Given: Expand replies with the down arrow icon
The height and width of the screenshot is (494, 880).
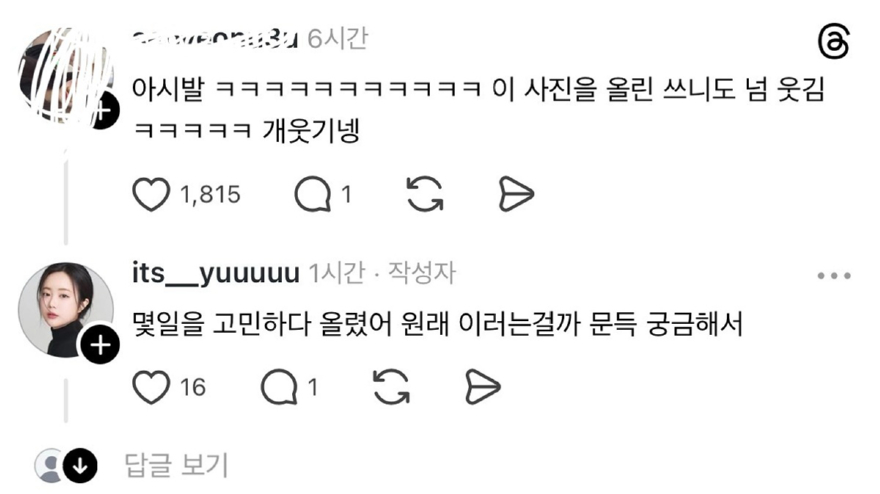Looking at the screenshot, I should pos(80,465).
